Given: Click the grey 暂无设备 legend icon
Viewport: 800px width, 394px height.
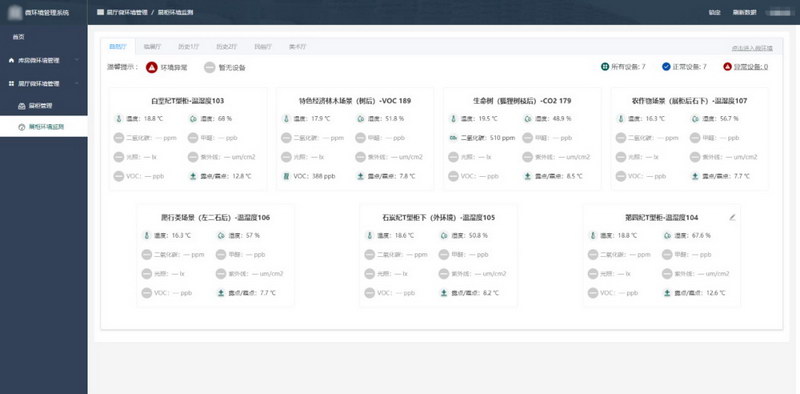Looking at the screenshot, I should tap(210, 67).
